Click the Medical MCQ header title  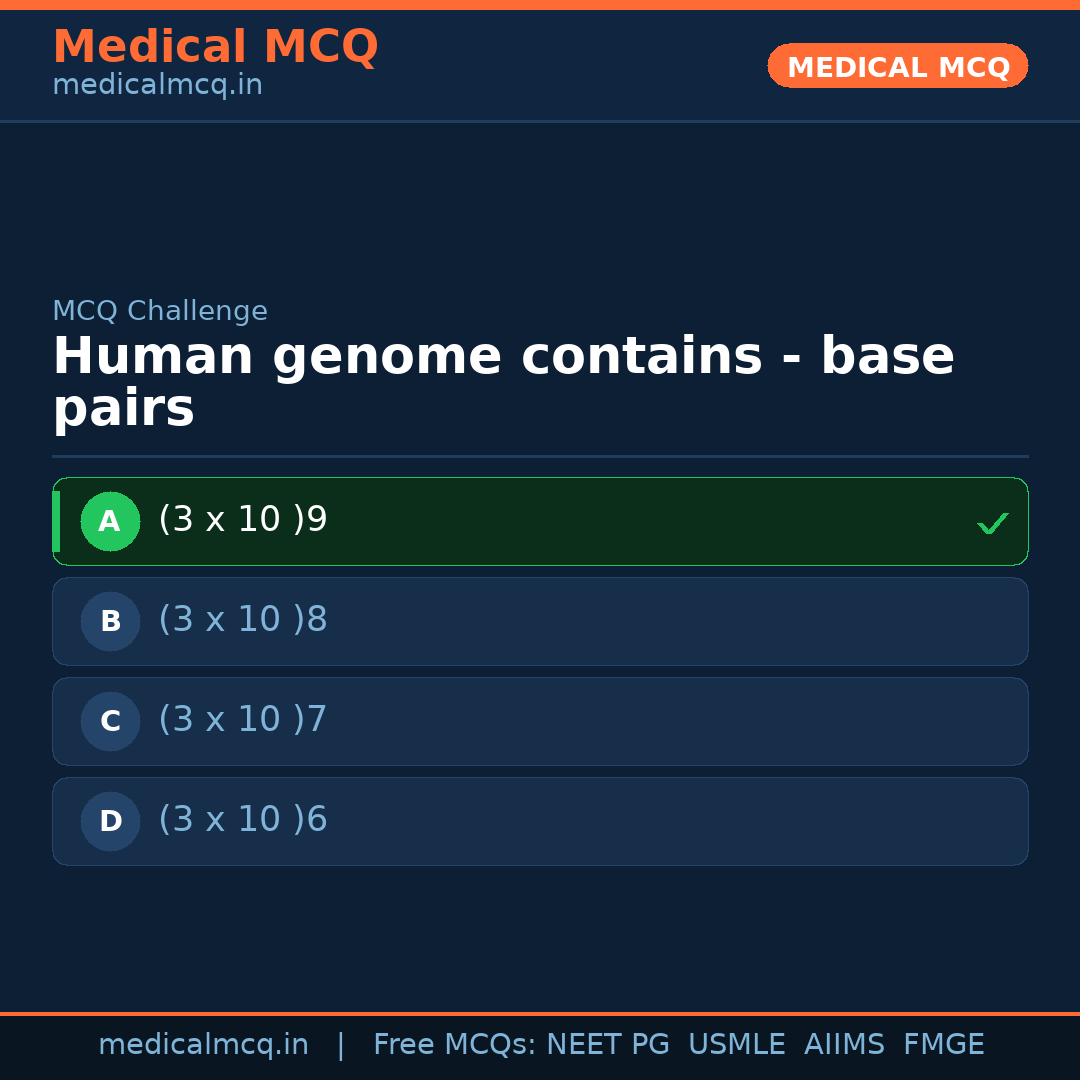coord(215,47)
